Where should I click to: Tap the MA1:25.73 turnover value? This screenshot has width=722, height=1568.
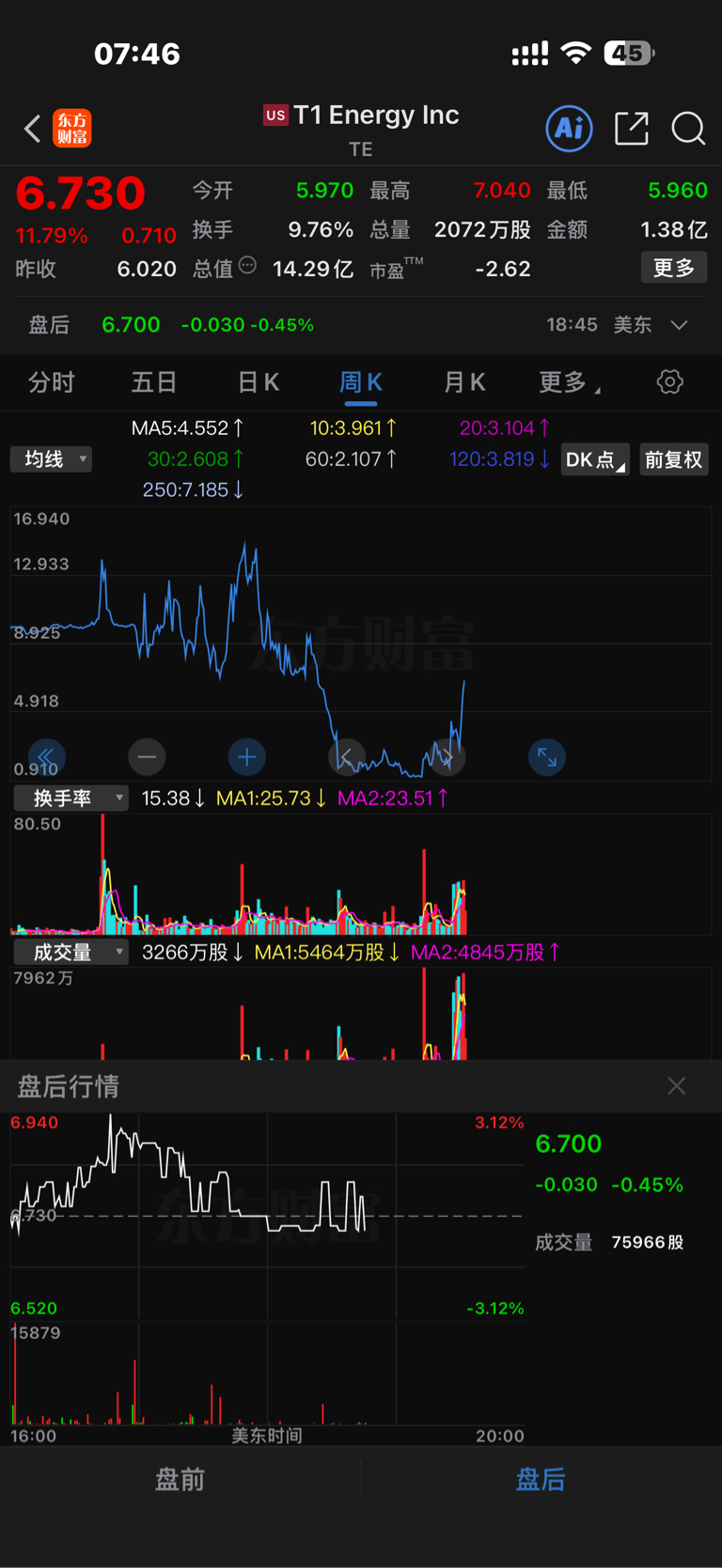[272, 799]
